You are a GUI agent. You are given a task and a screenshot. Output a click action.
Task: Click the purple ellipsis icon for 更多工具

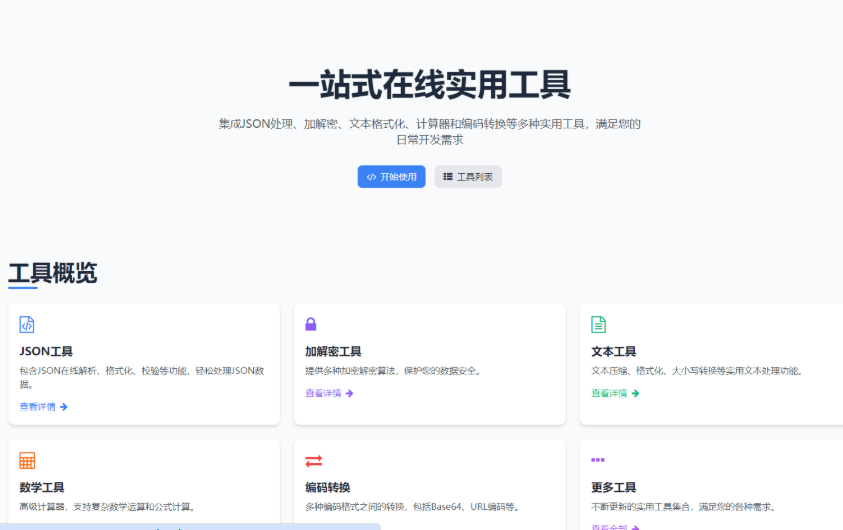pyautogui.click(x=598, y=460)
